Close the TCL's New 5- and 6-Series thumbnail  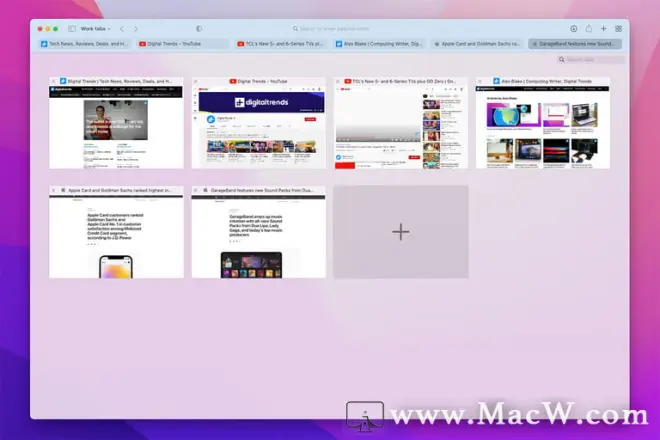[338, 81]
